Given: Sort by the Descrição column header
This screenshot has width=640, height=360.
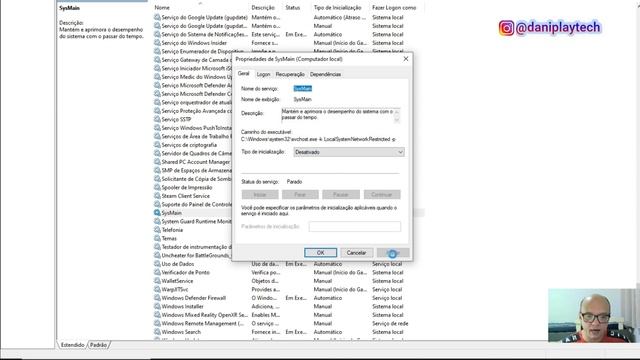Looking at the screenshot, I should point(263,7).
